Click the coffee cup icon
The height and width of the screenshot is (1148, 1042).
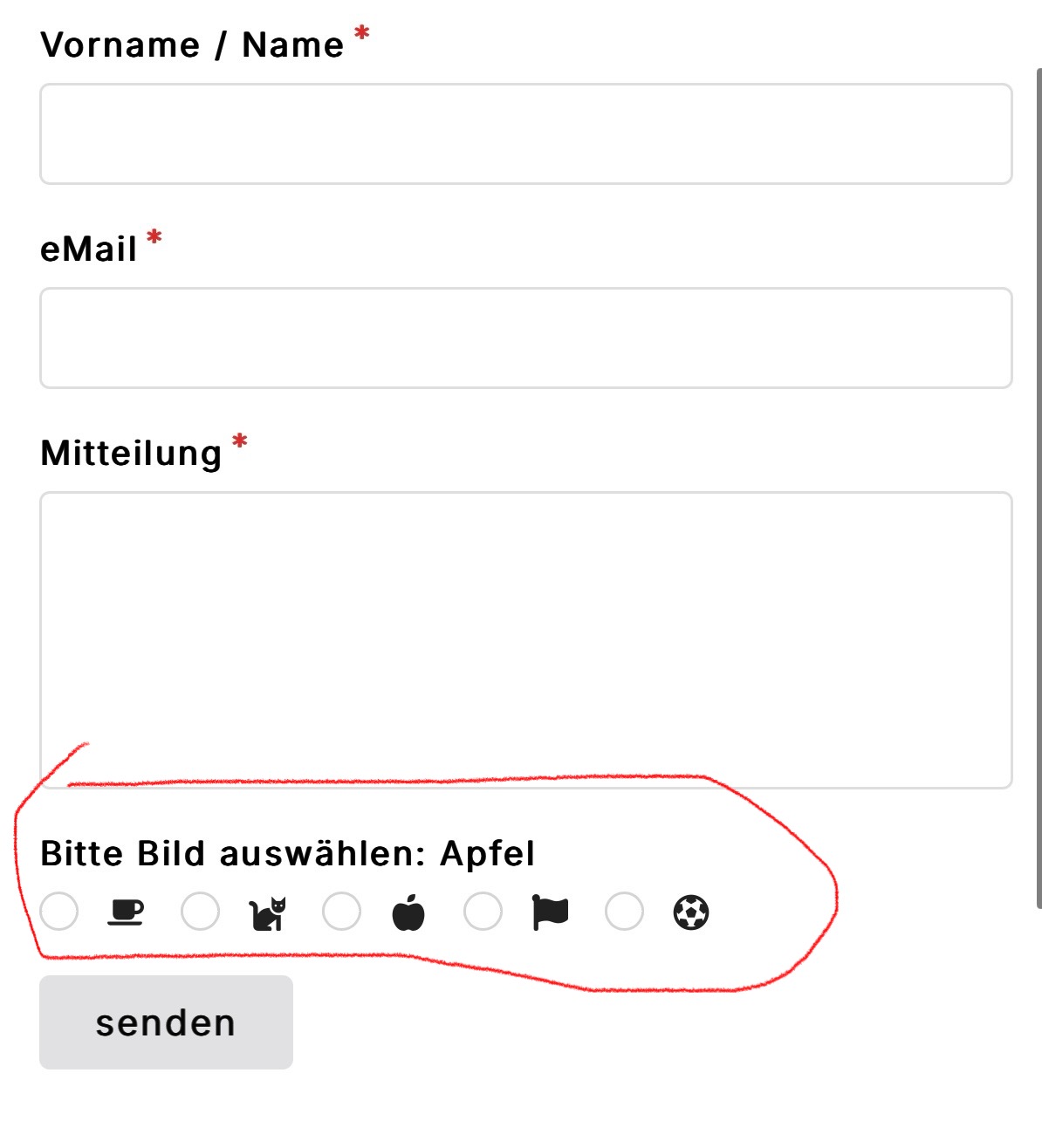point(126,912)
